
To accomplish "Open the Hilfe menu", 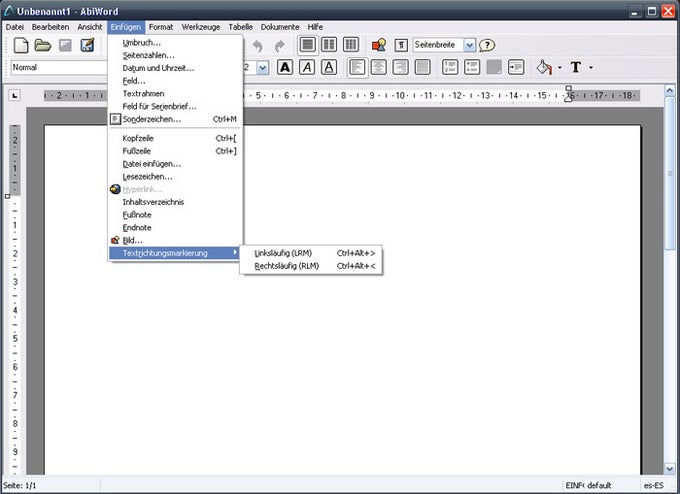I will (x=315, y=27).
